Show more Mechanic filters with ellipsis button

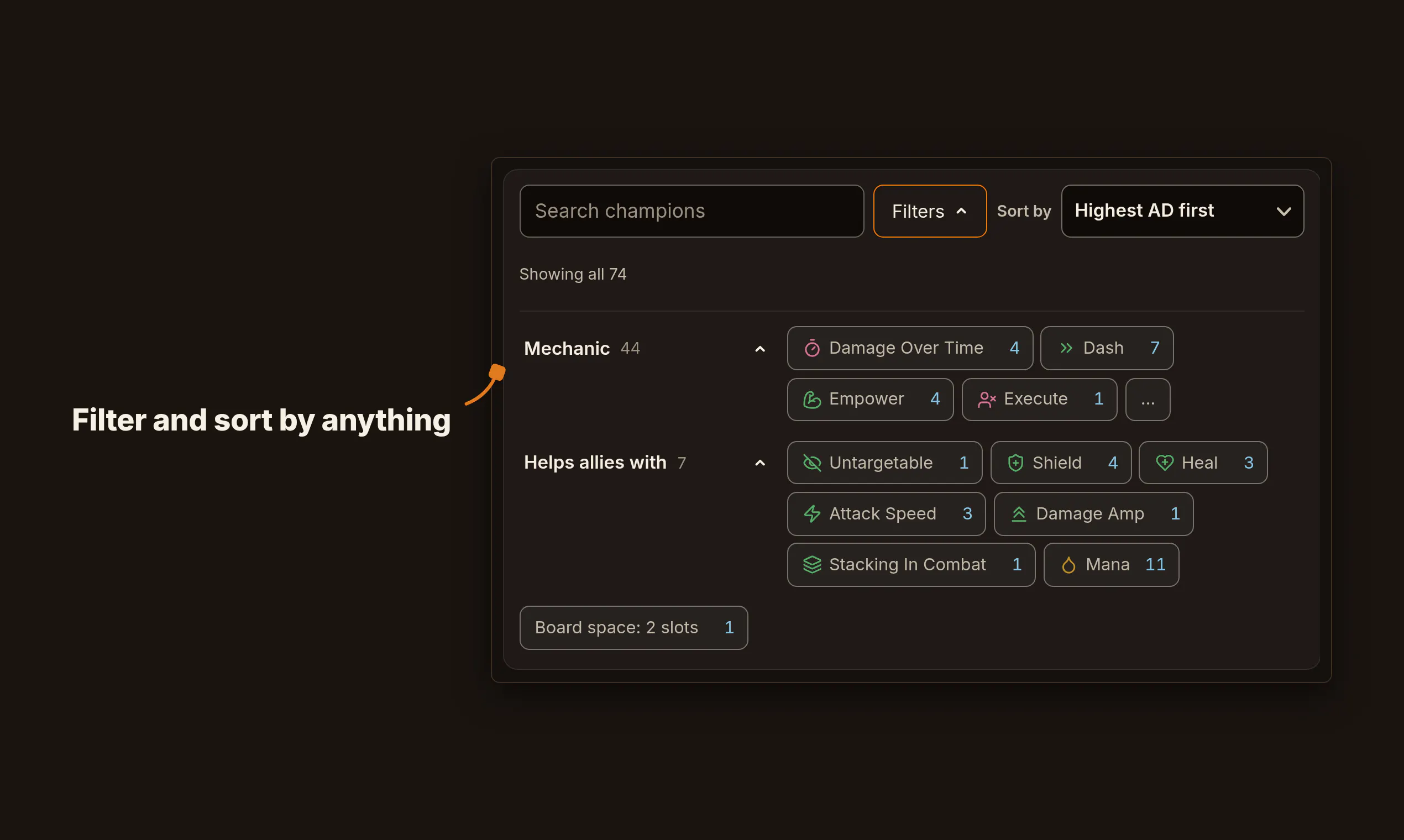pyautogui.click(x=1148, y=400)
